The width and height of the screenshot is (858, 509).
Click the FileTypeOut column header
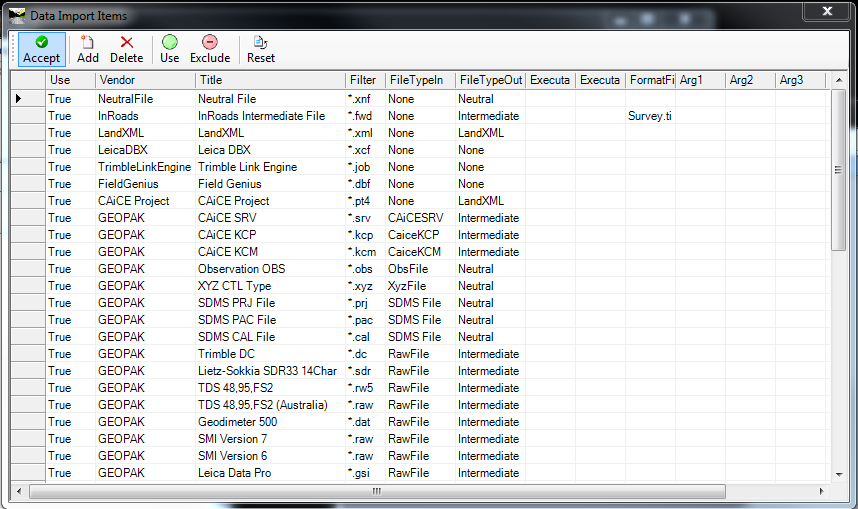(x=490, y=80)
